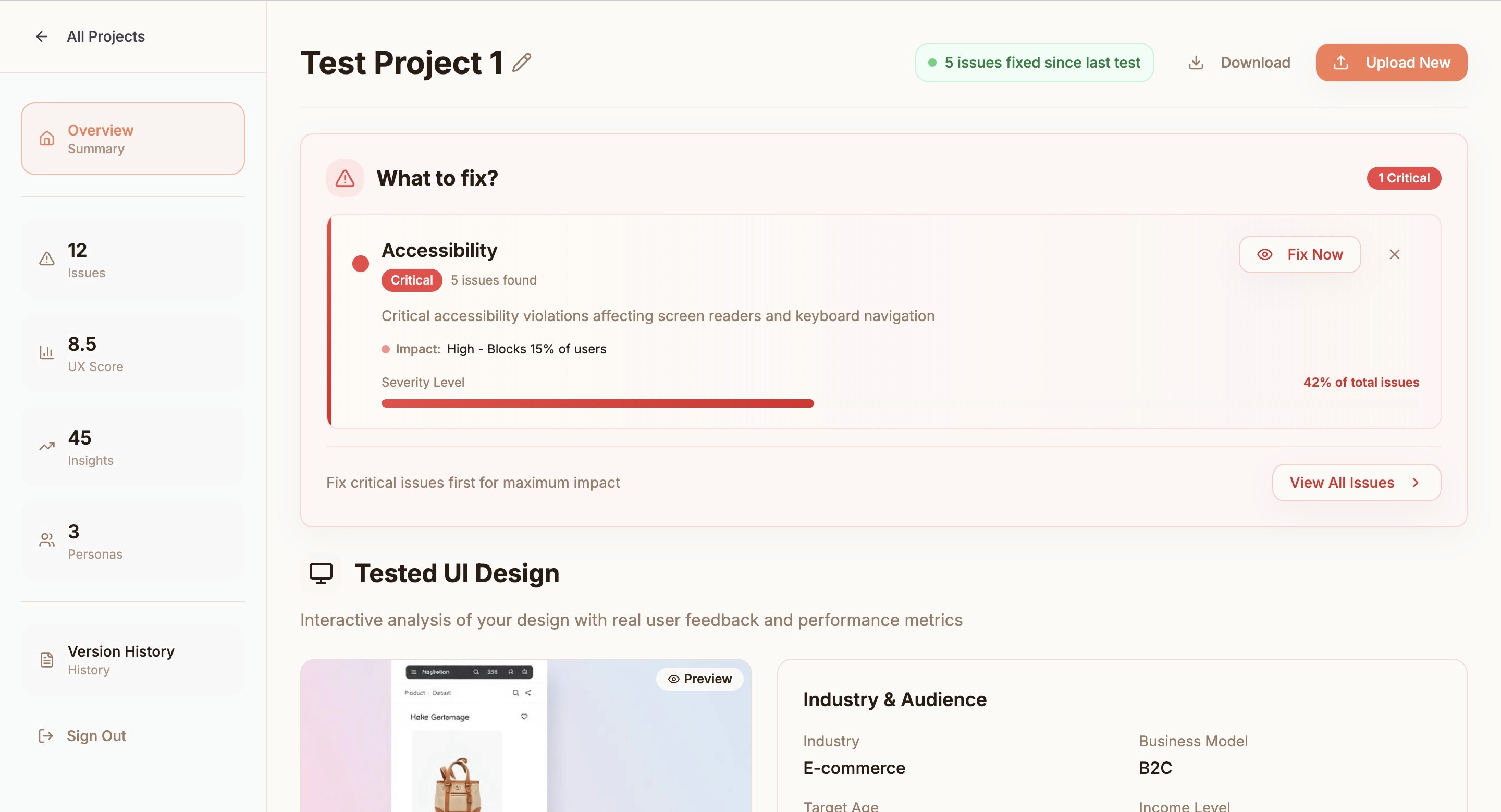Open the Overview Summary tab
This screenshot has width=1501, height=812.
(x=133, y=139)
